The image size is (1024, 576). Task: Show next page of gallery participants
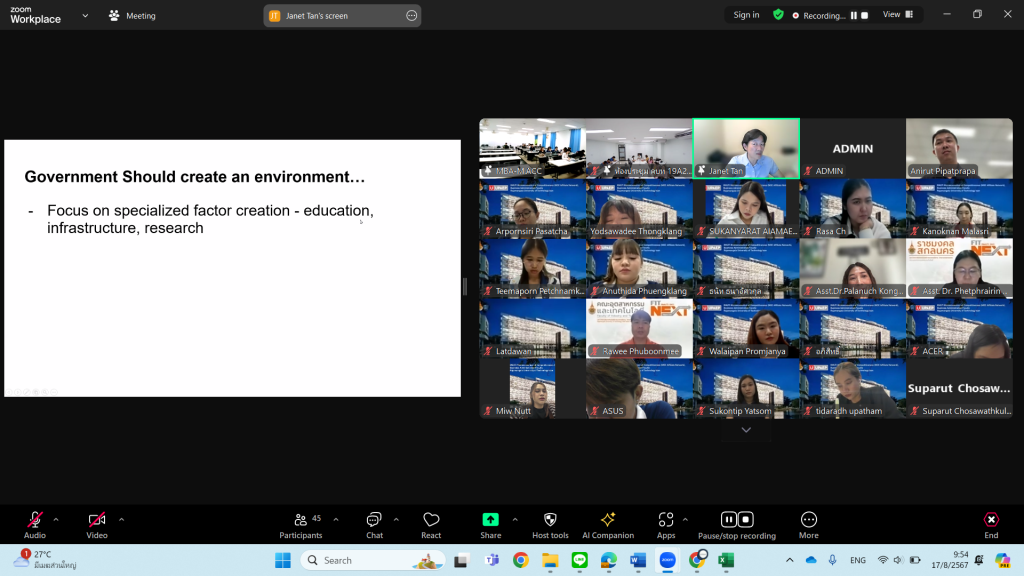[x=745, y=430]
